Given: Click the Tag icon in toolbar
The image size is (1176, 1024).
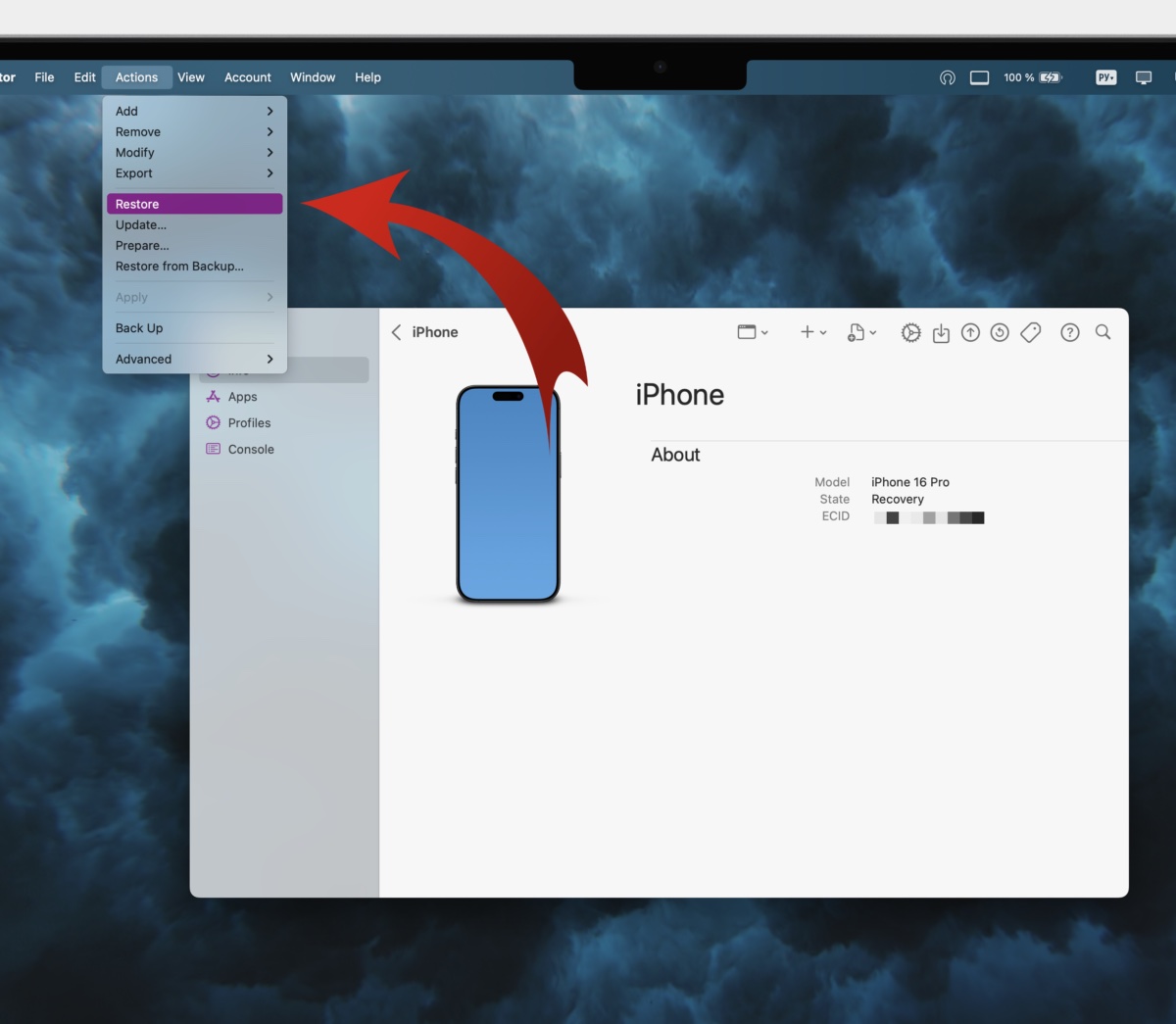Looking at the screenshot, I should [x=1030, y=333].
